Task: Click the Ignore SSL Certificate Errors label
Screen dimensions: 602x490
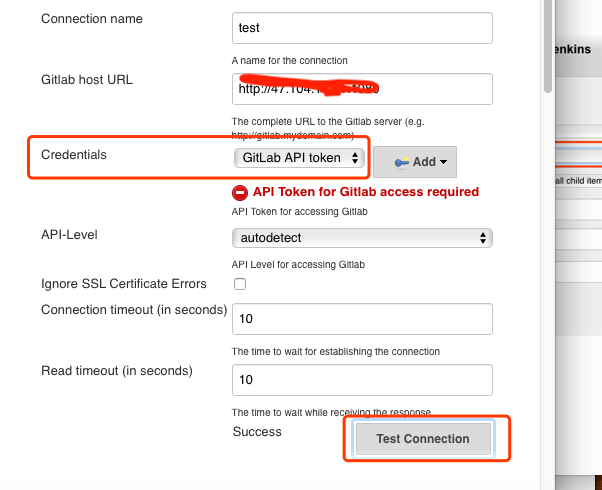Action: [x=124, y=284]
